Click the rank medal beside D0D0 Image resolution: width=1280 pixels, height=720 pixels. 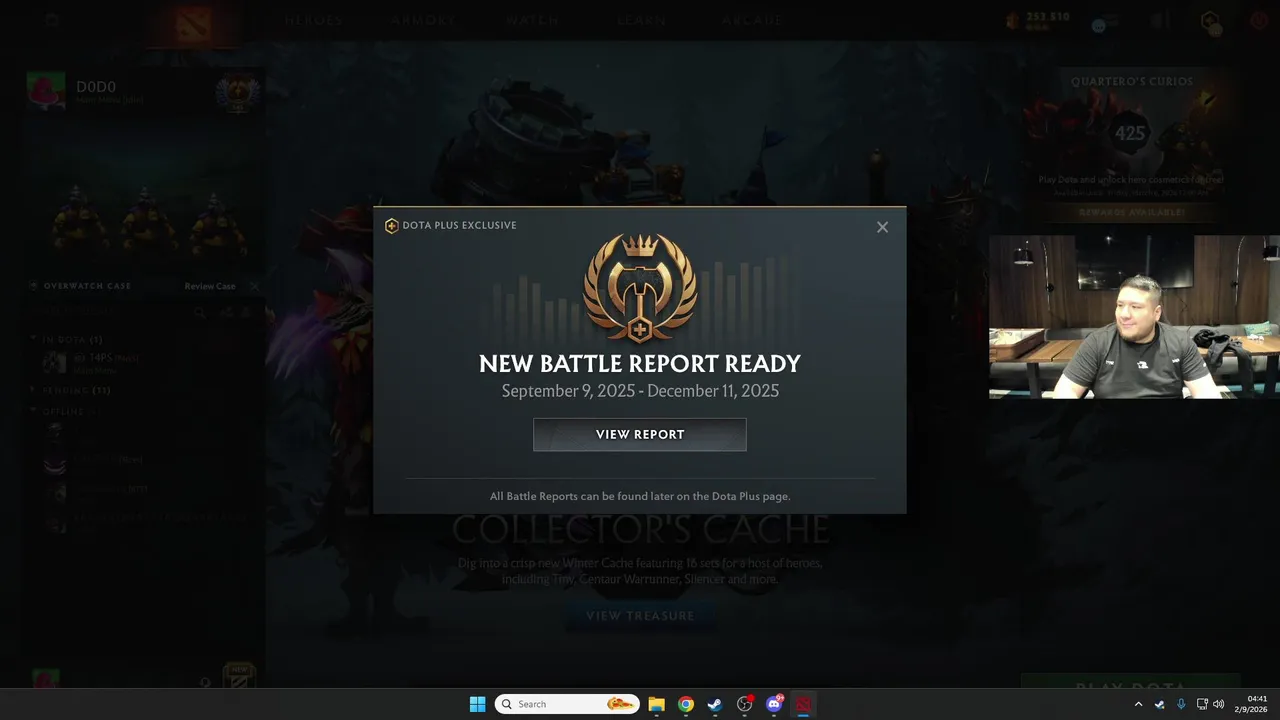click(238, 93)
